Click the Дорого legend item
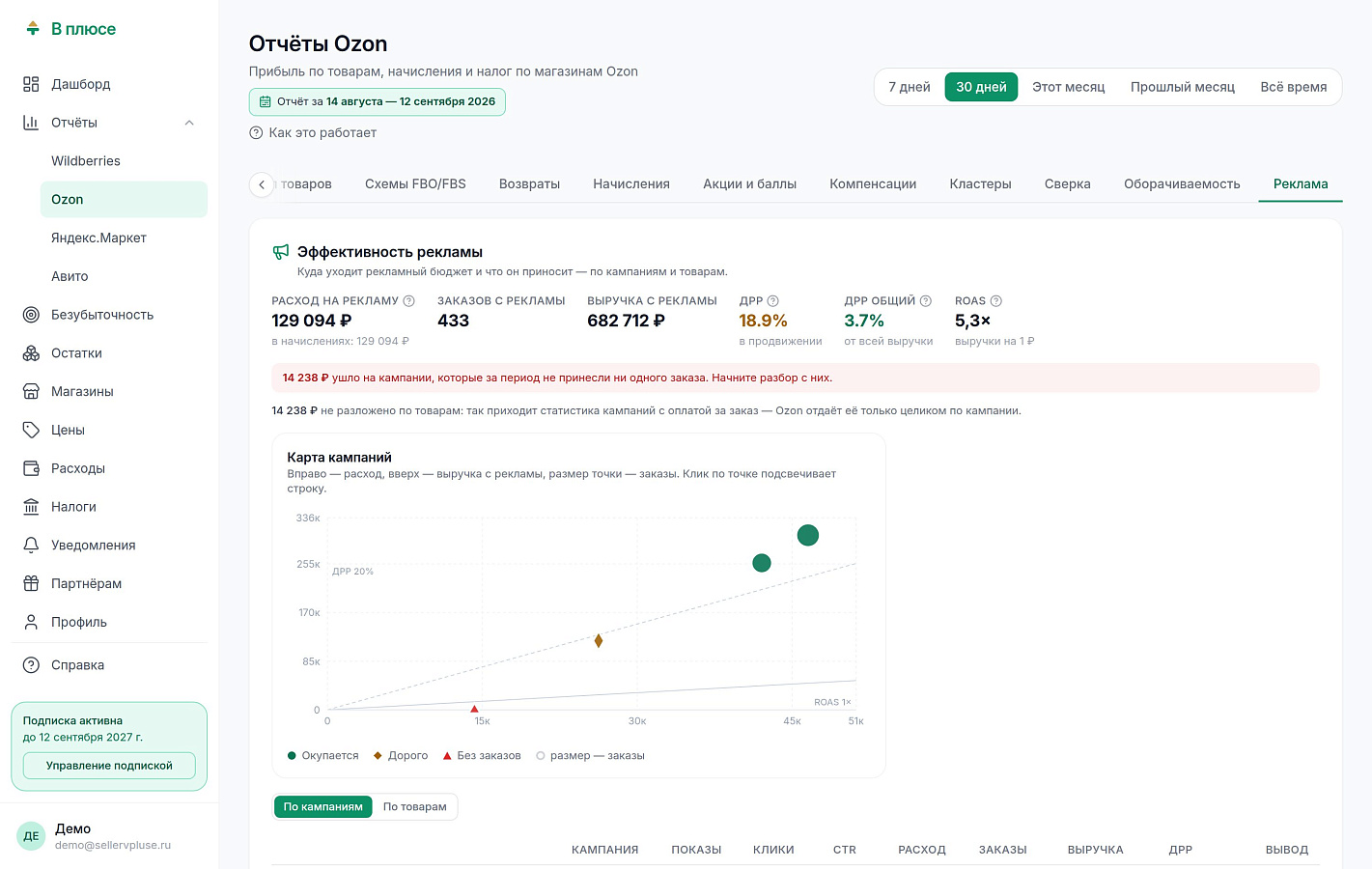Screen dimensions: 1372x869 tap(401, 756)
